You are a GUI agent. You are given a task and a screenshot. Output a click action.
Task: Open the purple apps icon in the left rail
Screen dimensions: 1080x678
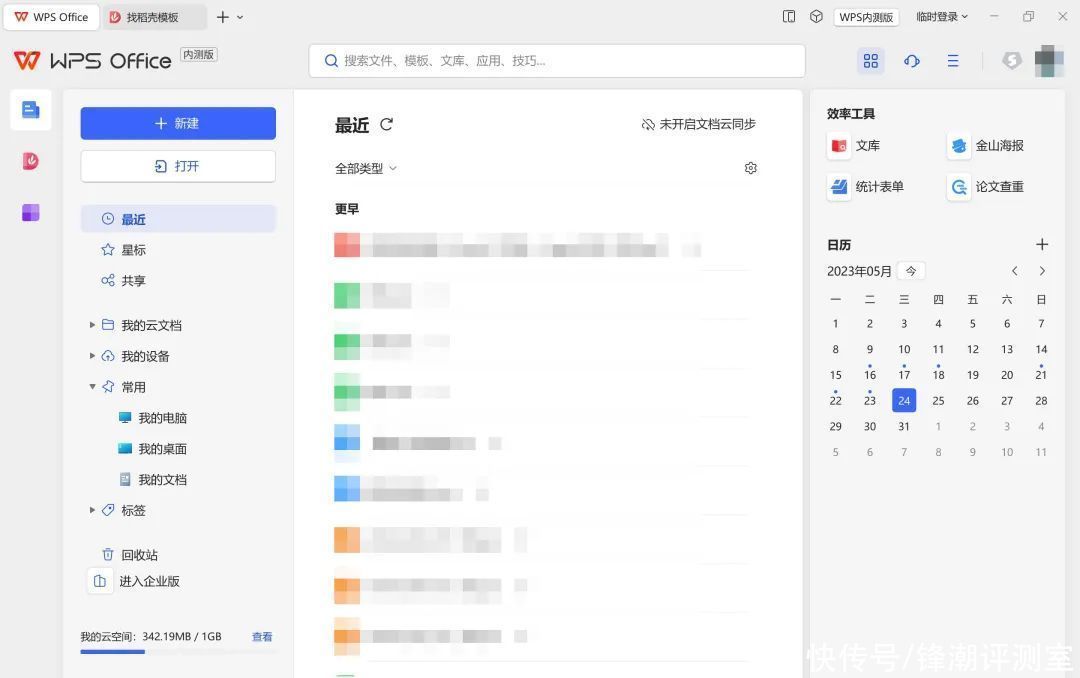coord(30,212)
